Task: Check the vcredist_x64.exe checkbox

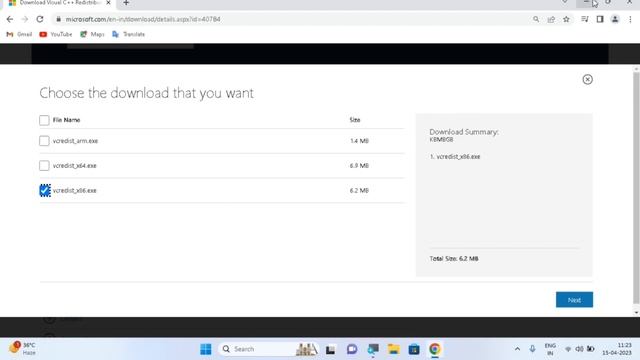Action: point(44,166)
